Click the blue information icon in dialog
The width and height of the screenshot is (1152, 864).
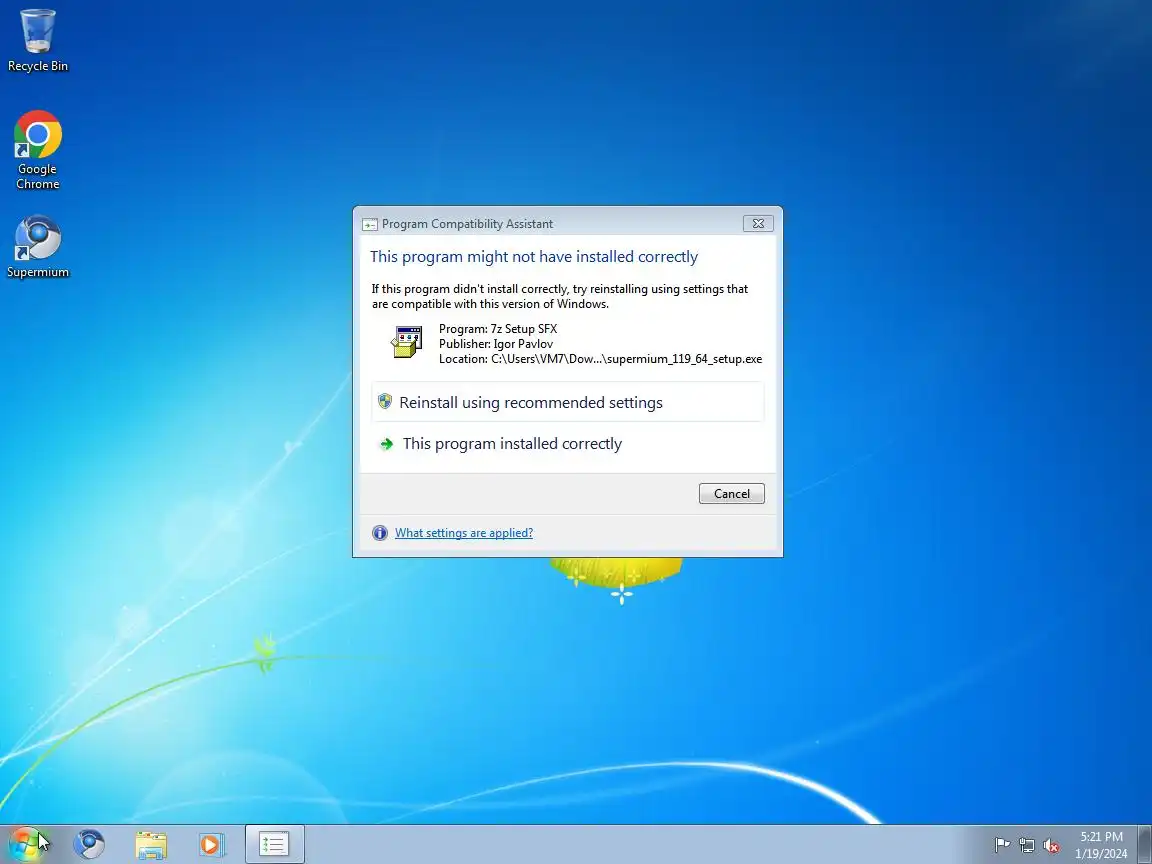coord(380,533)
